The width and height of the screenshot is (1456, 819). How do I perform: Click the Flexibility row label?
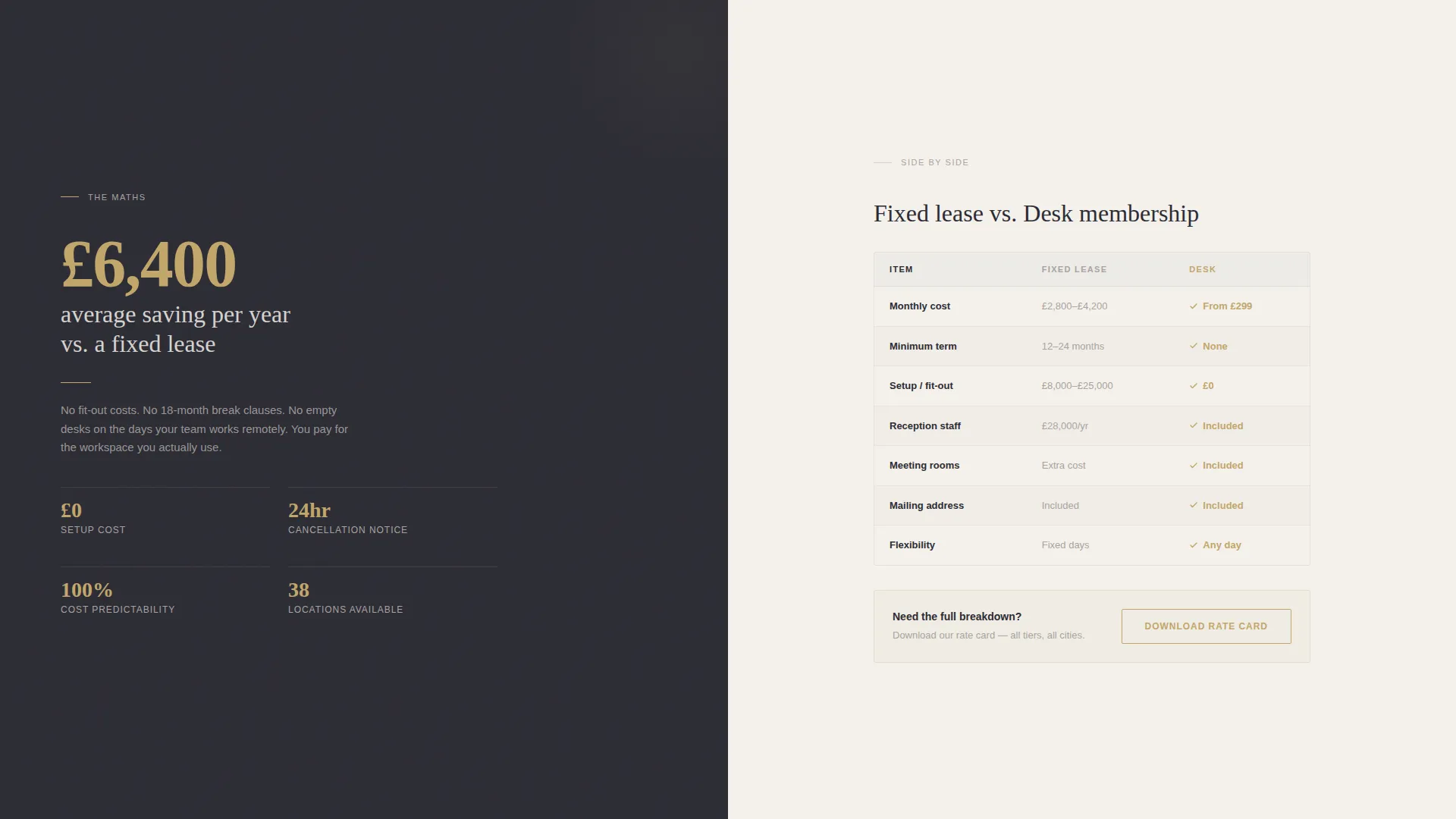[x=912, y=545]
